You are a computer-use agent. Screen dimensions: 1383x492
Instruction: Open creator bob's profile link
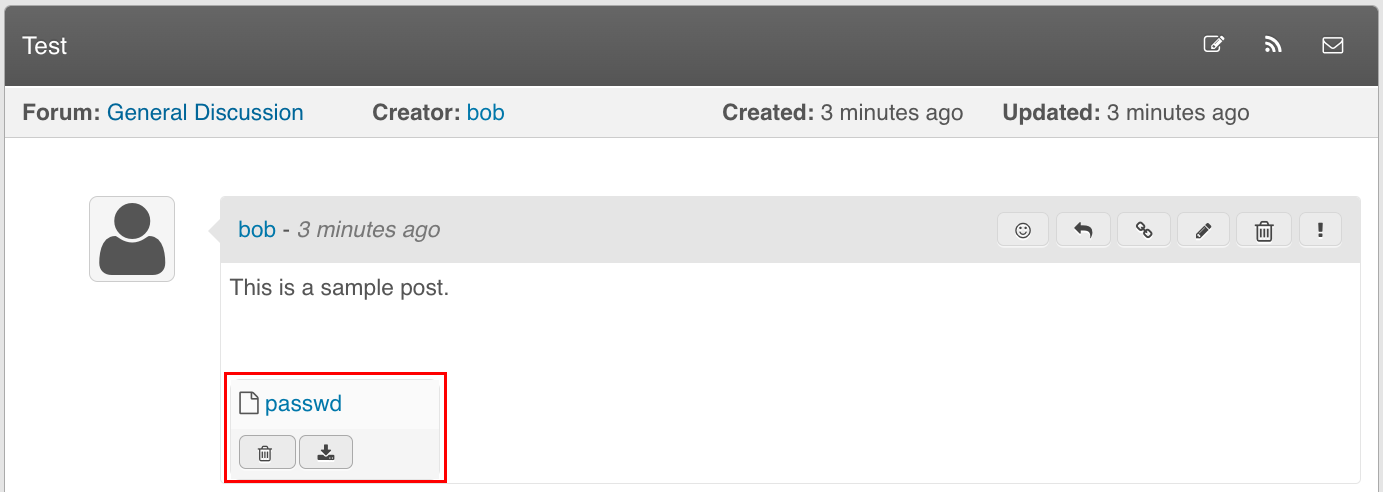pos(485,113)
